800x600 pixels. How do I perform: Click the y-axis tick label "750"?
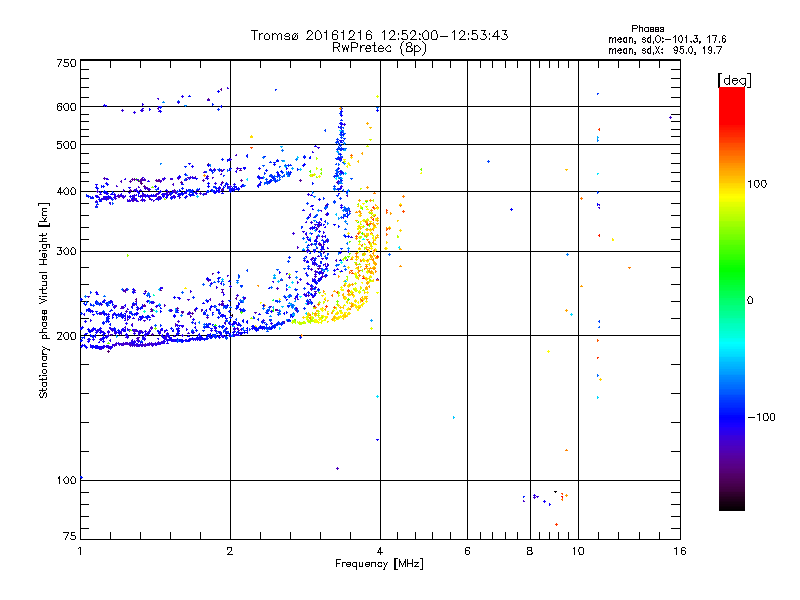pyautogui.click(x=66, y=63)
